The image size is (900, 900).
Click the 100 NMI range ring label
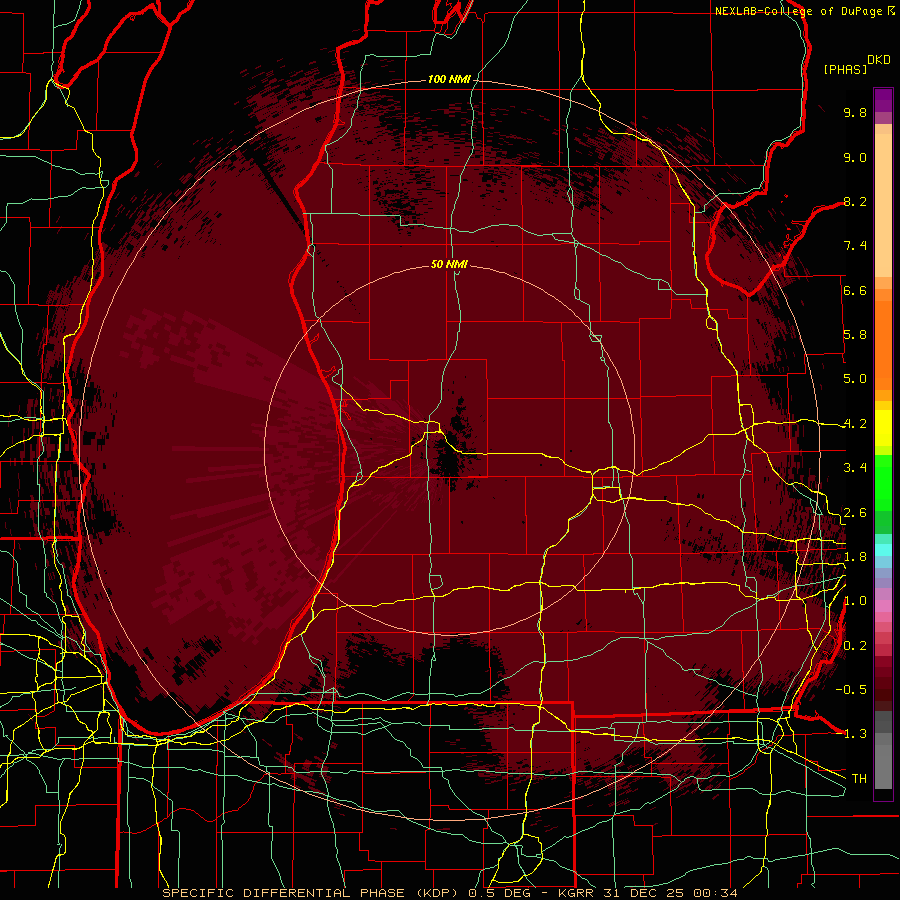pos(449,79)
